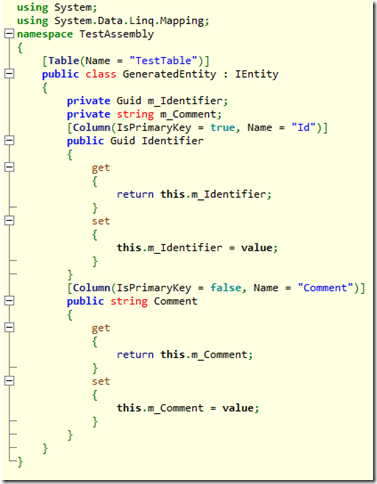The width and height of the screenshot is (377, 484).
Task: Click the Table attribute name
Action: [64, 61]
